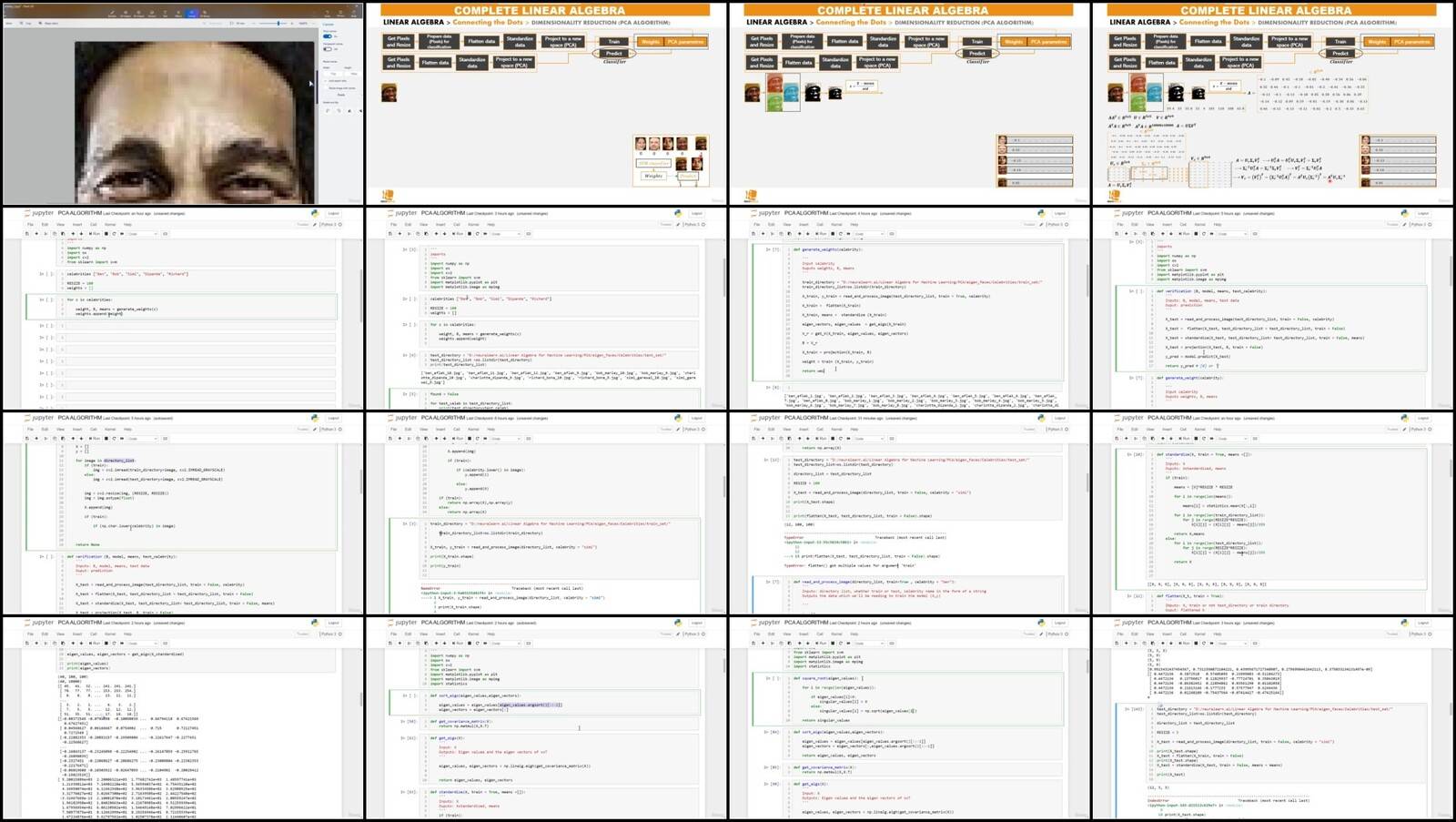Open Help menu in the eigenvalue-output notebook
This screenshot has height=822, width=1456.
[127, 634]
